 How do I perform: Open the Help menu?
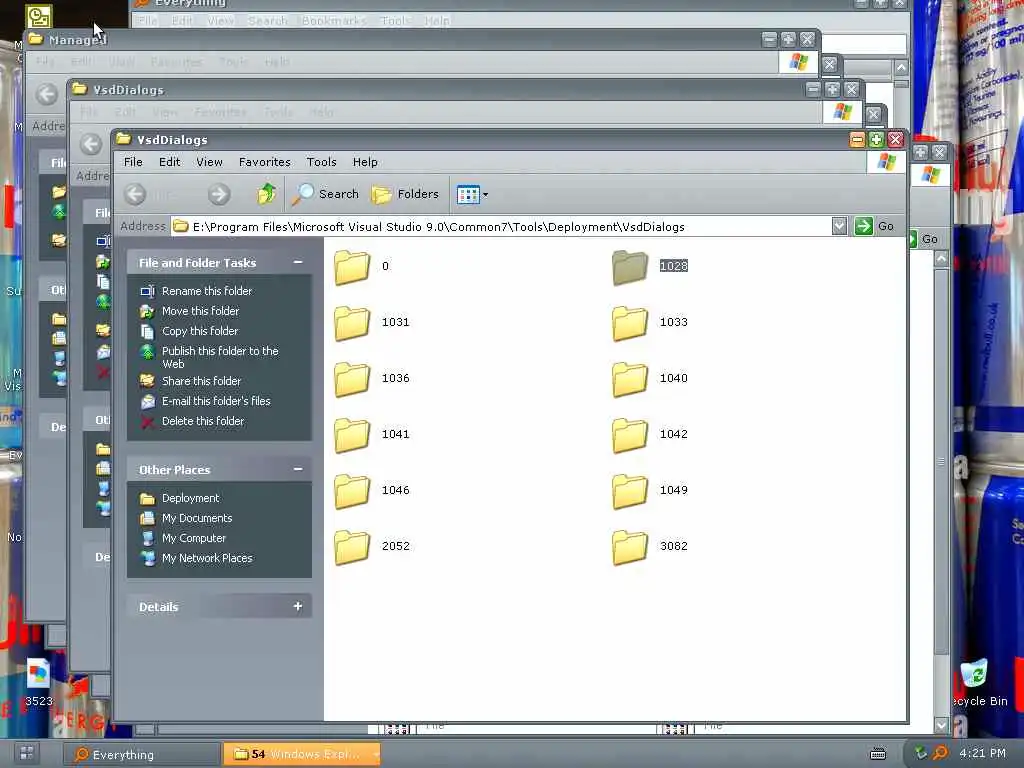pos(365,162)
